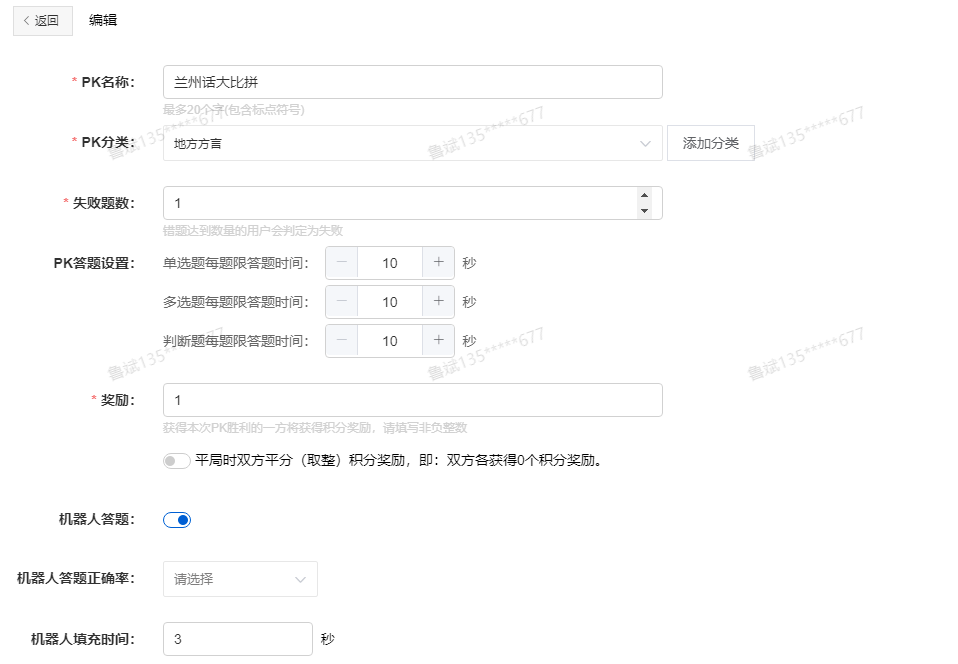Click plus icon for 判断题 time limit
Screen dimensions: 958x664
coord(438,341)
